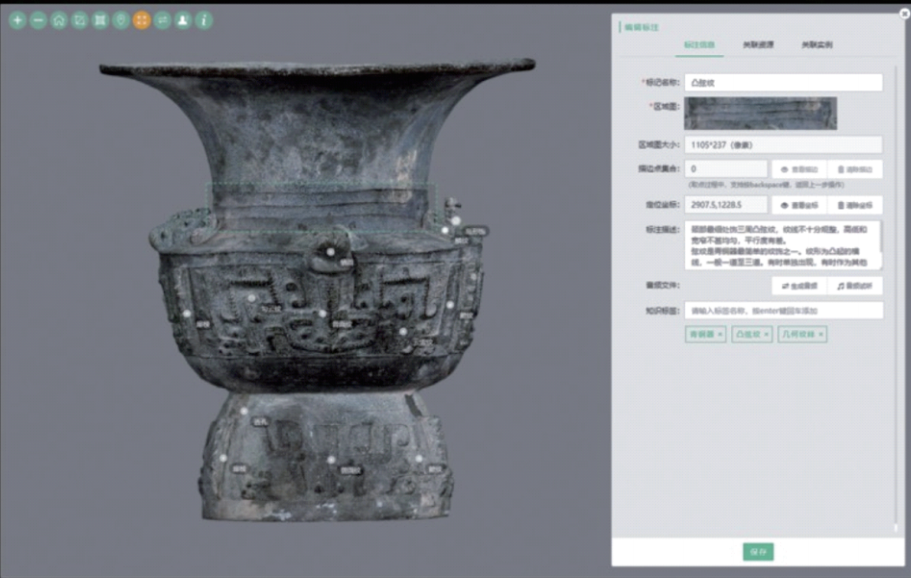This screenshot has width=911, height=578.
Task: Open the user profile icon
Action: (x=183, y=20)
